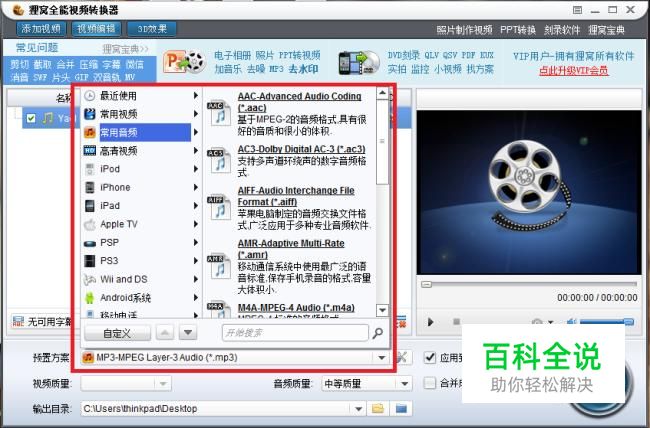The image size is (650, 428).
Task: Open the 预置方案 MP3 format dropdown
Action: (x=381, y=357)
